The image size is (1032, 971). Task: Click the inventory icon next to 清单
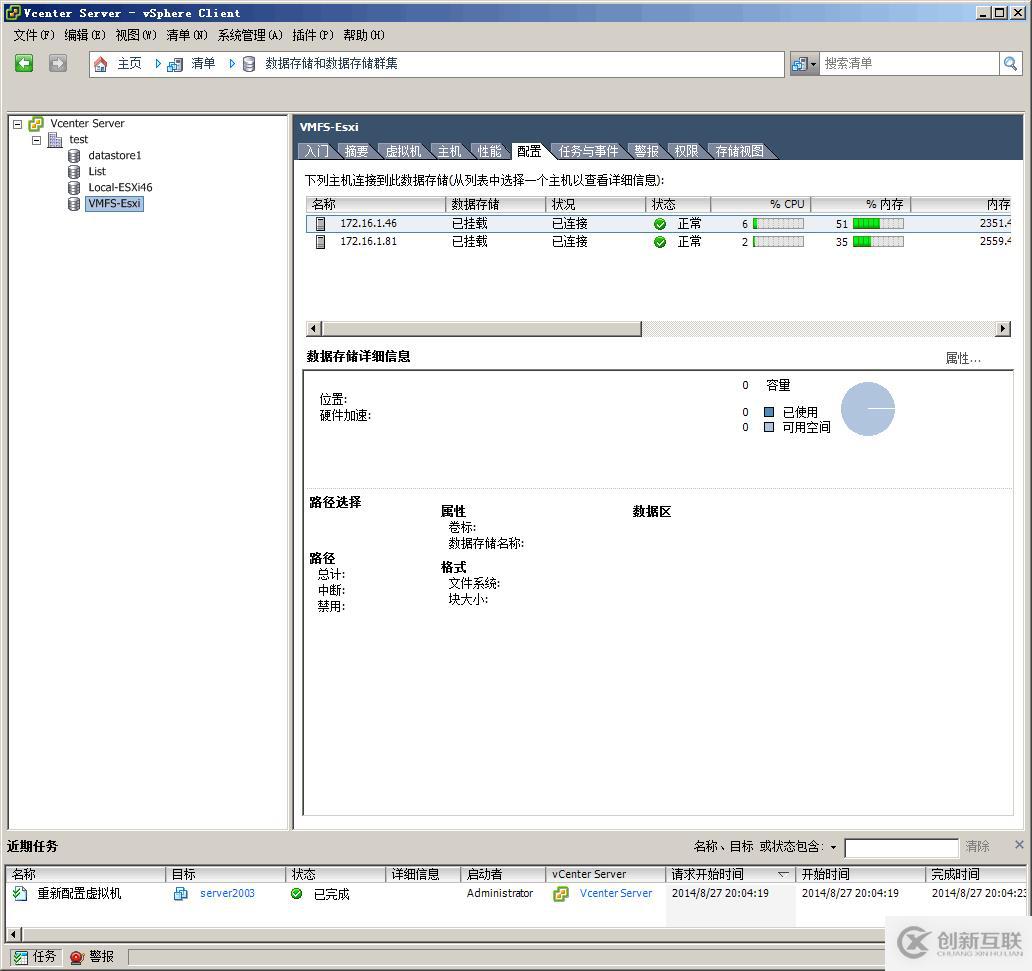[x=175, y=63]
